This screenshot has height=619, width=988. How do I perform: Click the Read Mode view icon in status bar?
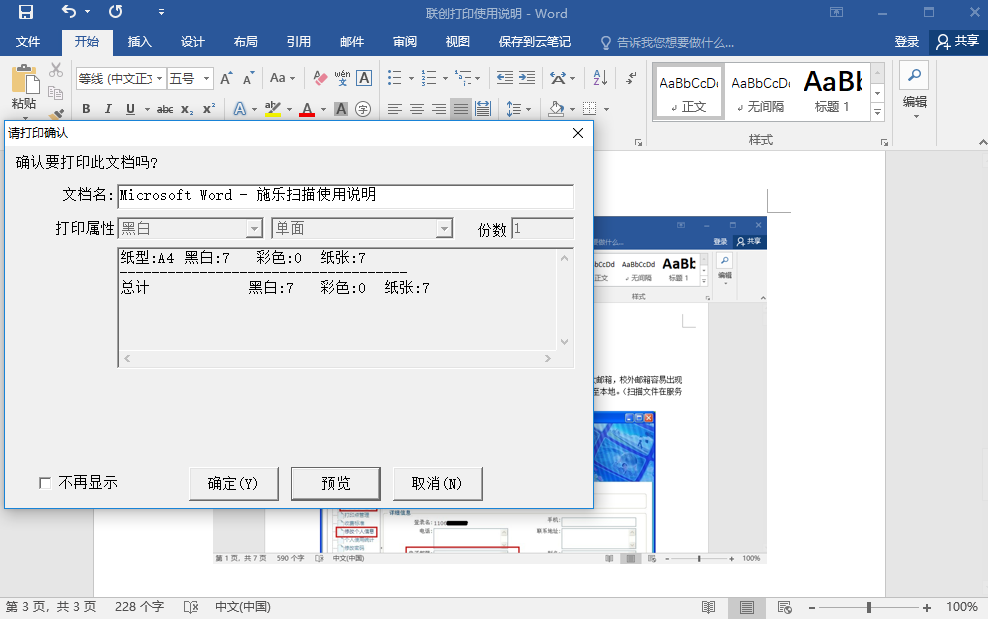pos(708,607)
